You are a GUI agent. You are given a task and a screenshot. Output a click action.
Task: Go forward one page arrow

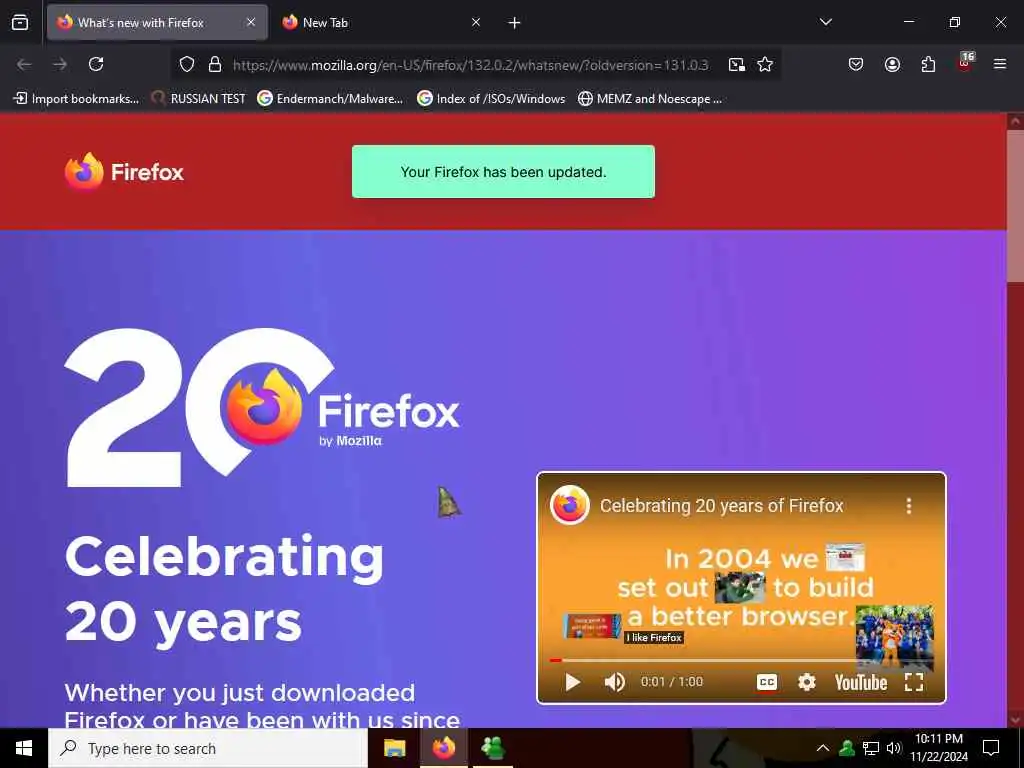pos(60,64)
